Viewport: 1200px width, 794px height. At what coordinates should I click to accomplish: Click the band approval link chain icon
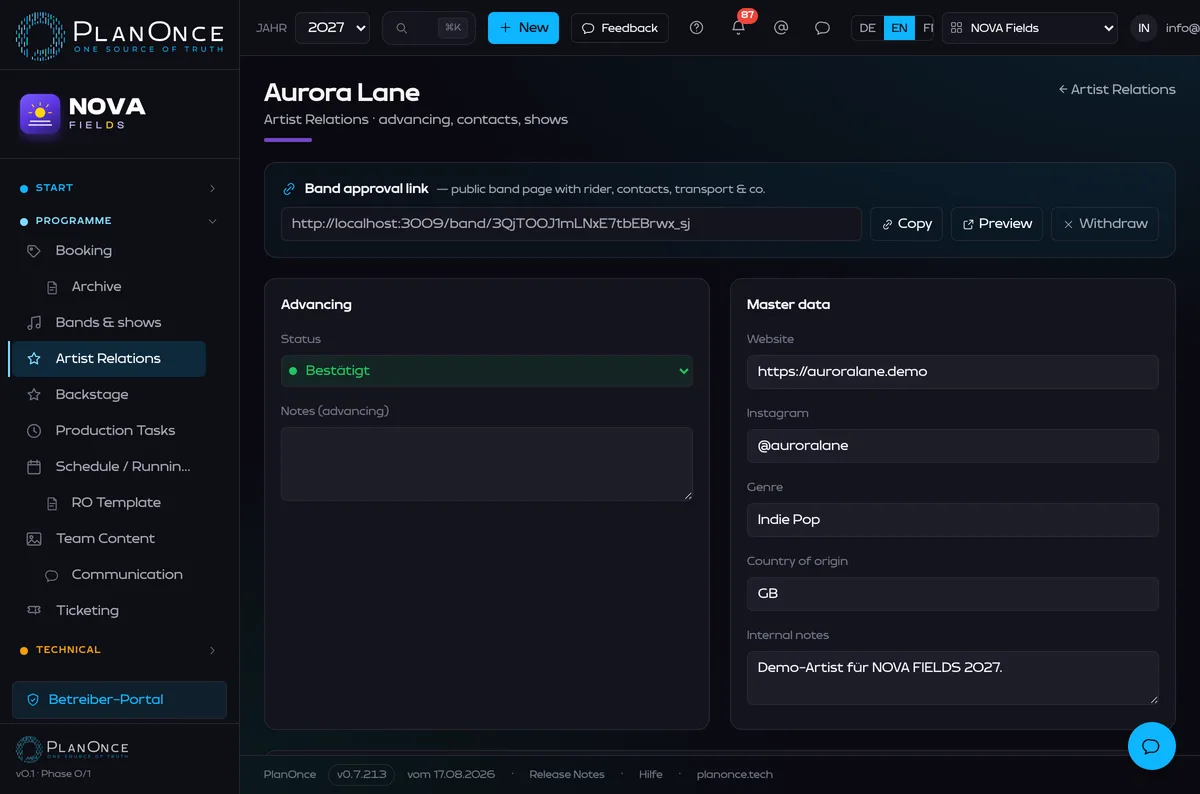pyautogui.click(x=289, y=189)
